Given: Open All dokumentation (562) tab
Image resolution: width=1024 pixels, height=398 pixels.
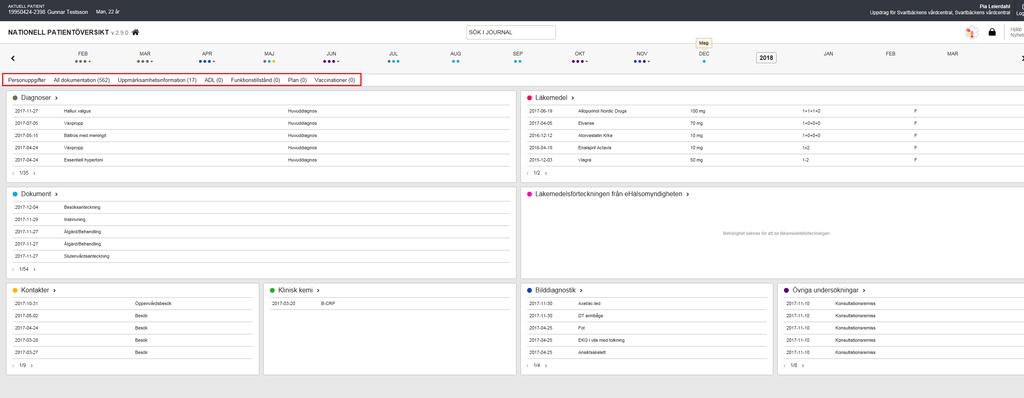Looking at the screenshot, I should [82, 80].
